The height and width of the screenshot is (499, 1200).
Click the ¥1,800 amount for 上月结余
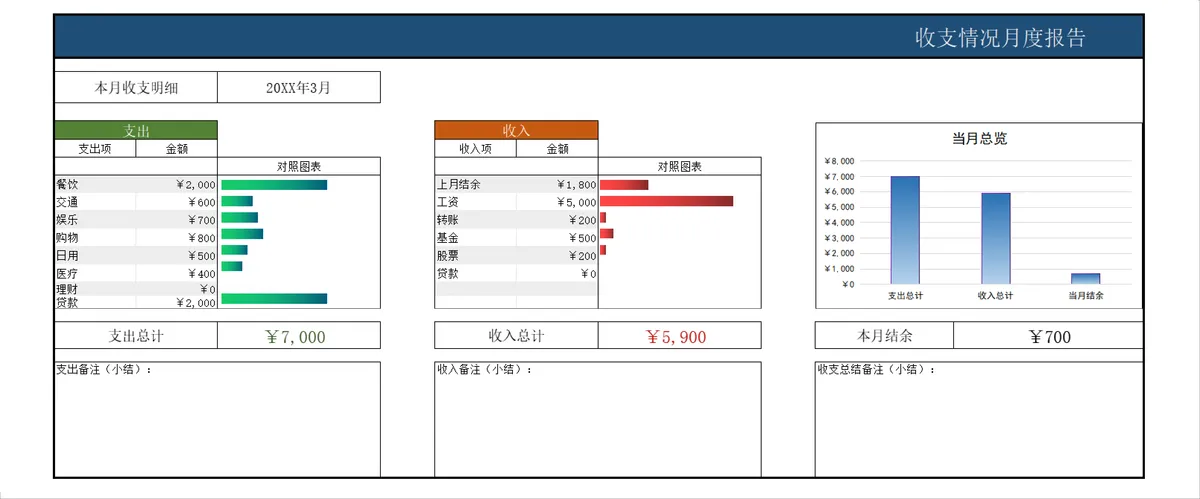(x=557, y=184)
